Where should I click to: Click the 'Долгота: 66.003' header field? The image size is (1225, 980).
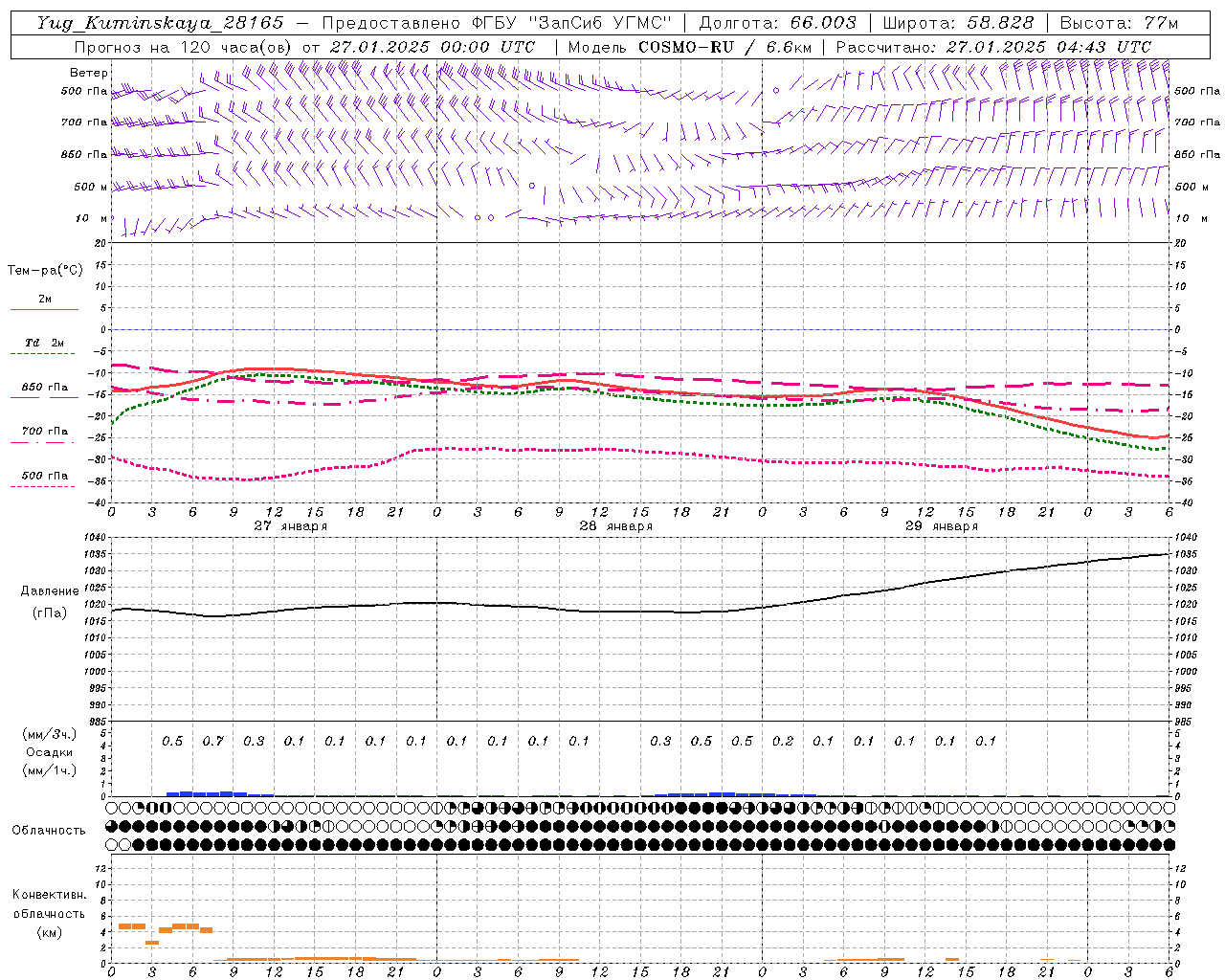click(x=777, y=23)
